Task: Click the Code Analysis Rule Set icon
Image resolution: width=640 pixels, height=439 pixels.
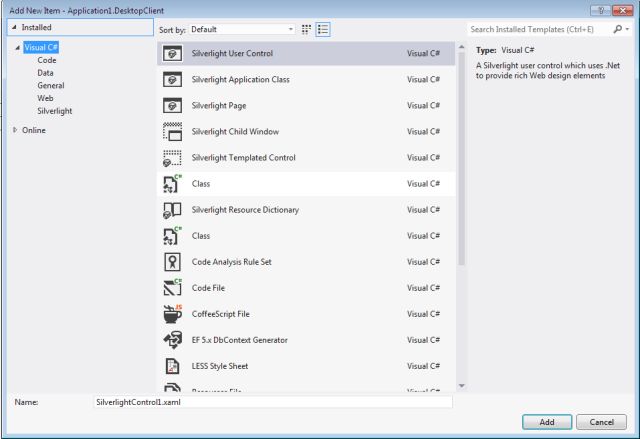Action: [x=172, y=262]
